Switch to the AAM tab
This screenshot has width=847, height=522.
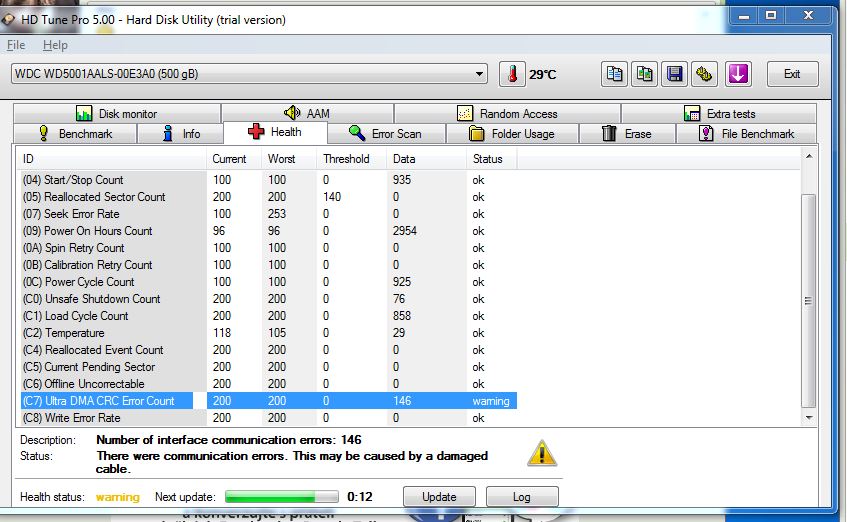point(307,113)
